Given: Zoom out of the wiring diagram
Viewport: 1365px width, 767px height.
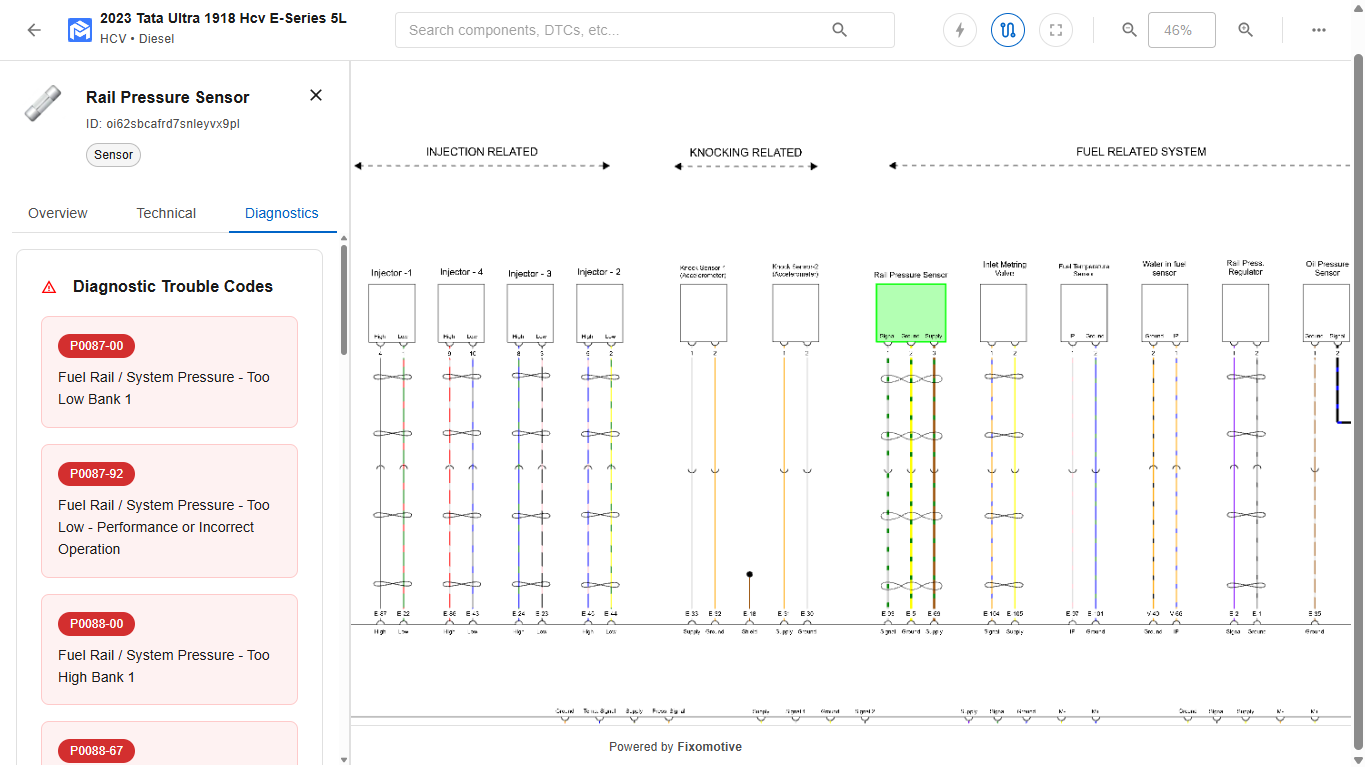Looking at the screenshot, I should pos(1129,30).
